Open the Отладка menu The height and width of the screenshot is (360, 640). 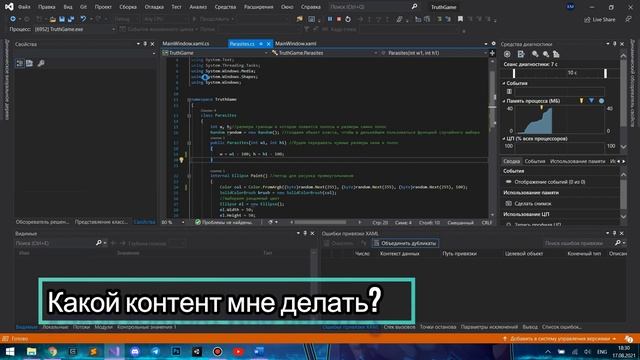(154, 7)
